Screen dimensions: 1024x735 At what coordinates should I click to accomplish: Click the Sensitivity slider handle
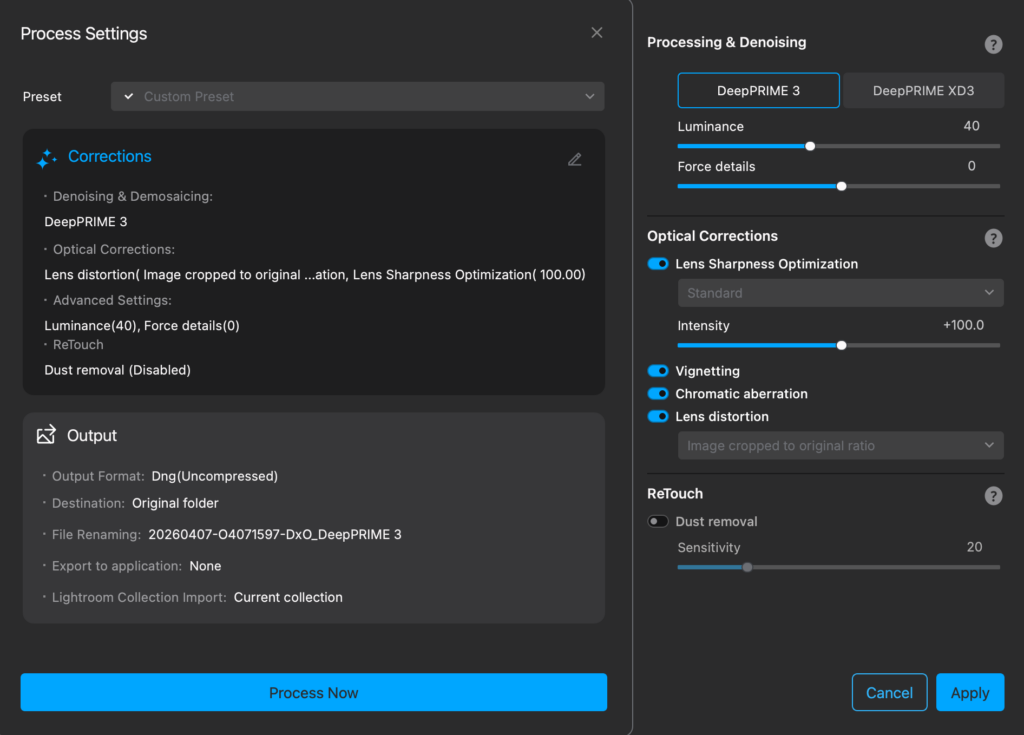(x=748, y=567)
